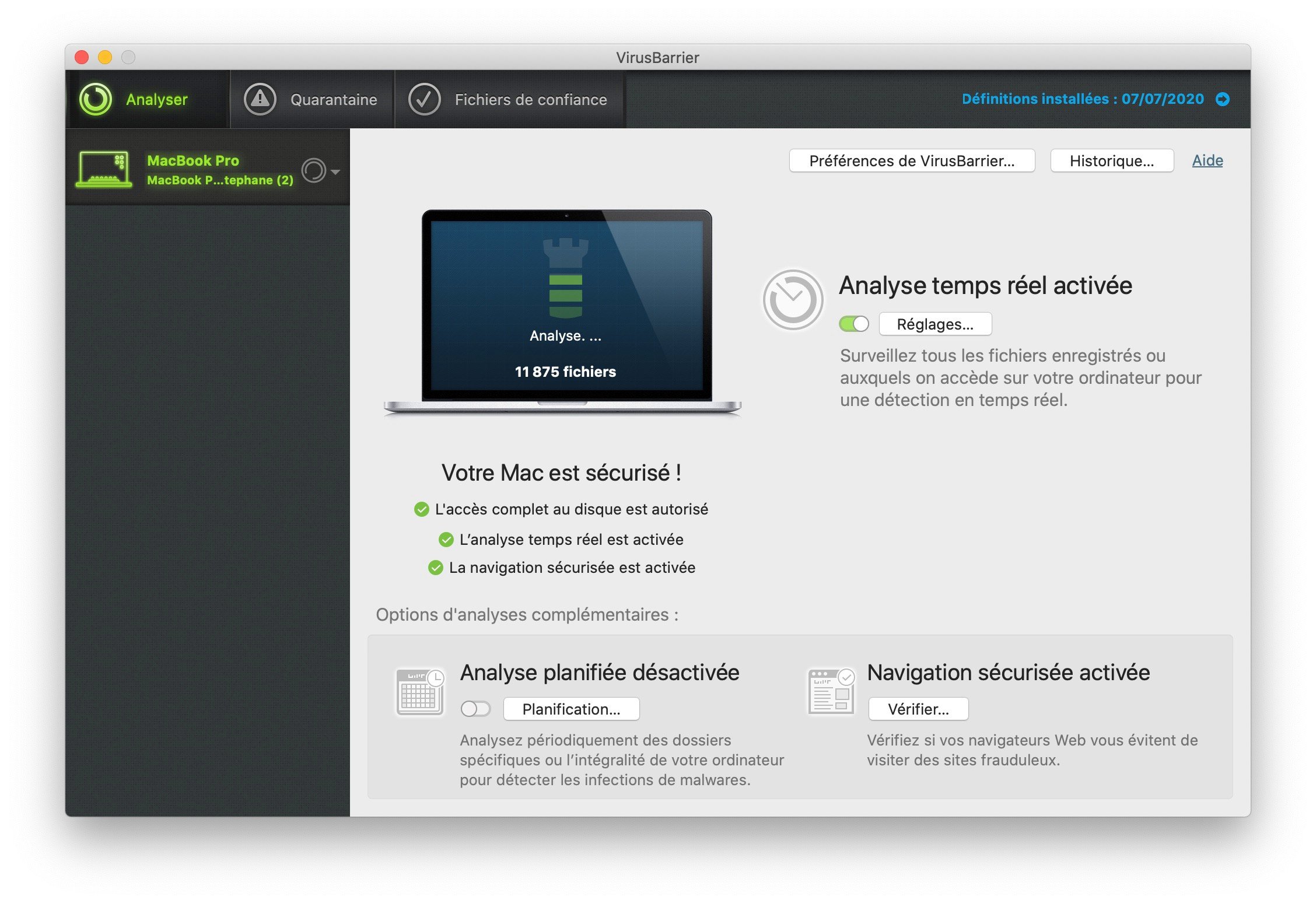
Task: Enable scheduled scans with the toggle
Action: (475, 708)
